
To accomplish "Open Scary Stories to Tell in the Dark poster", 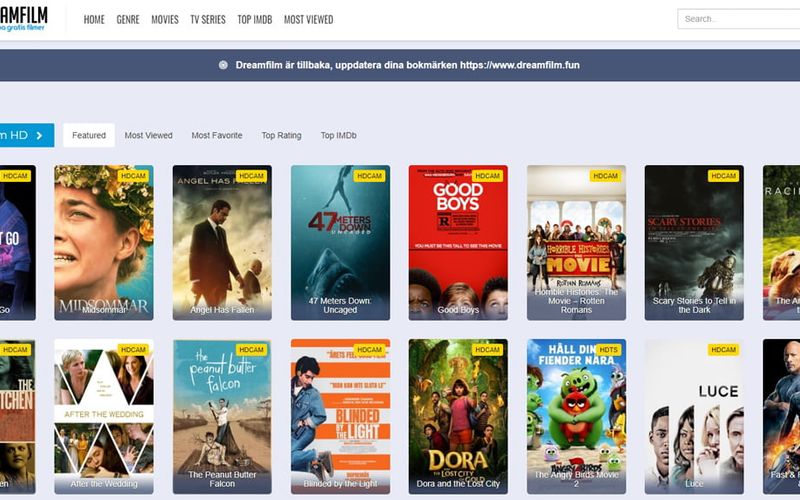I will pyautogui.click(x=694, y=242).
